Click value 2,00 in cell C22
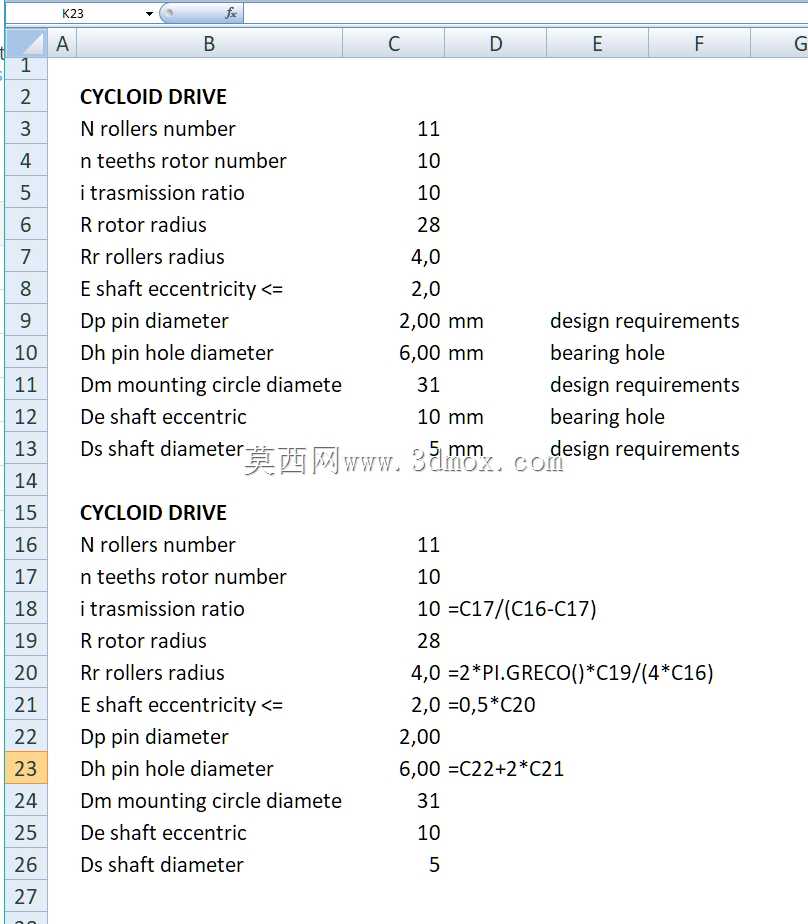The height and width of the screenshot is (924, 808). [x=420, y=737]
